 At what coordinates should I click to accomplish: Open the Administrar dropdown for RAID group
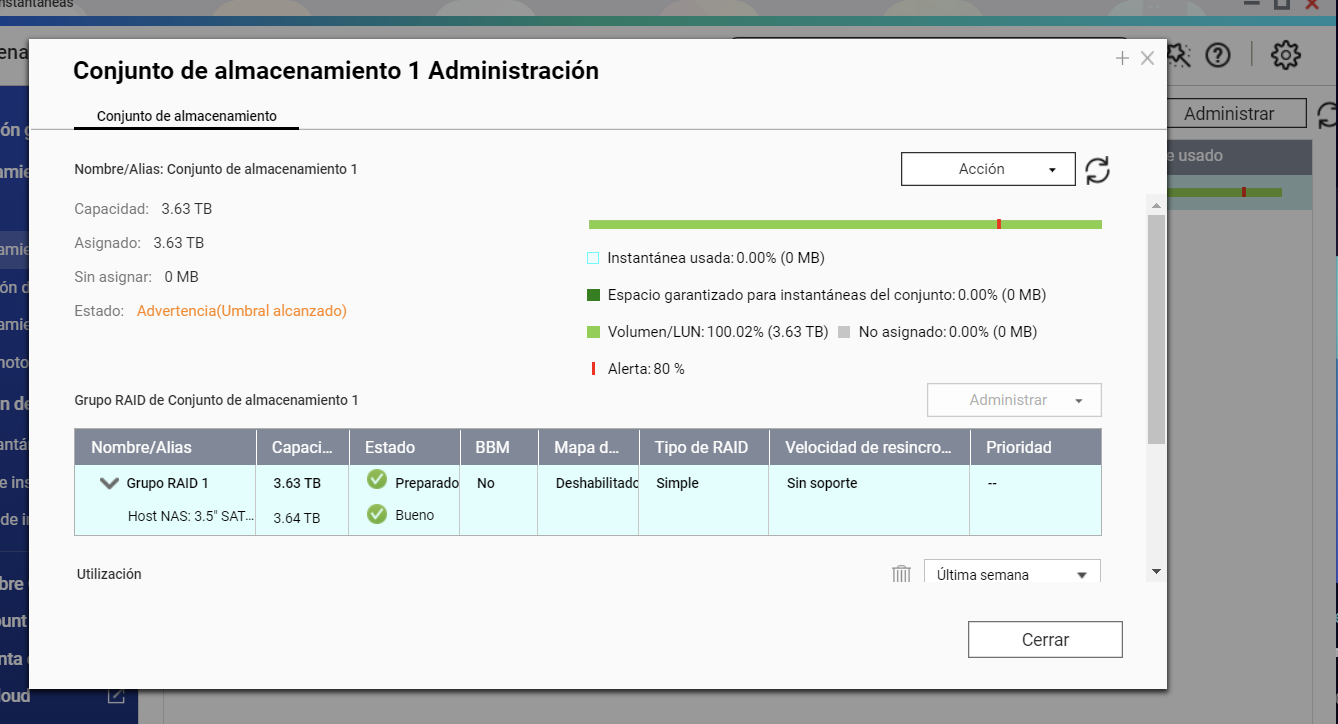click(1014, 400)
